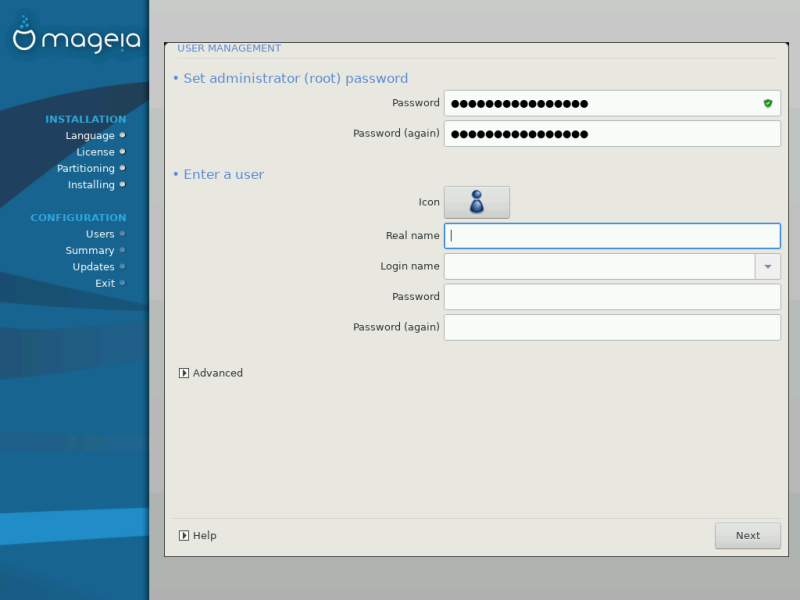
Task: Click the 'Icon' label
Action: [429, 202]
